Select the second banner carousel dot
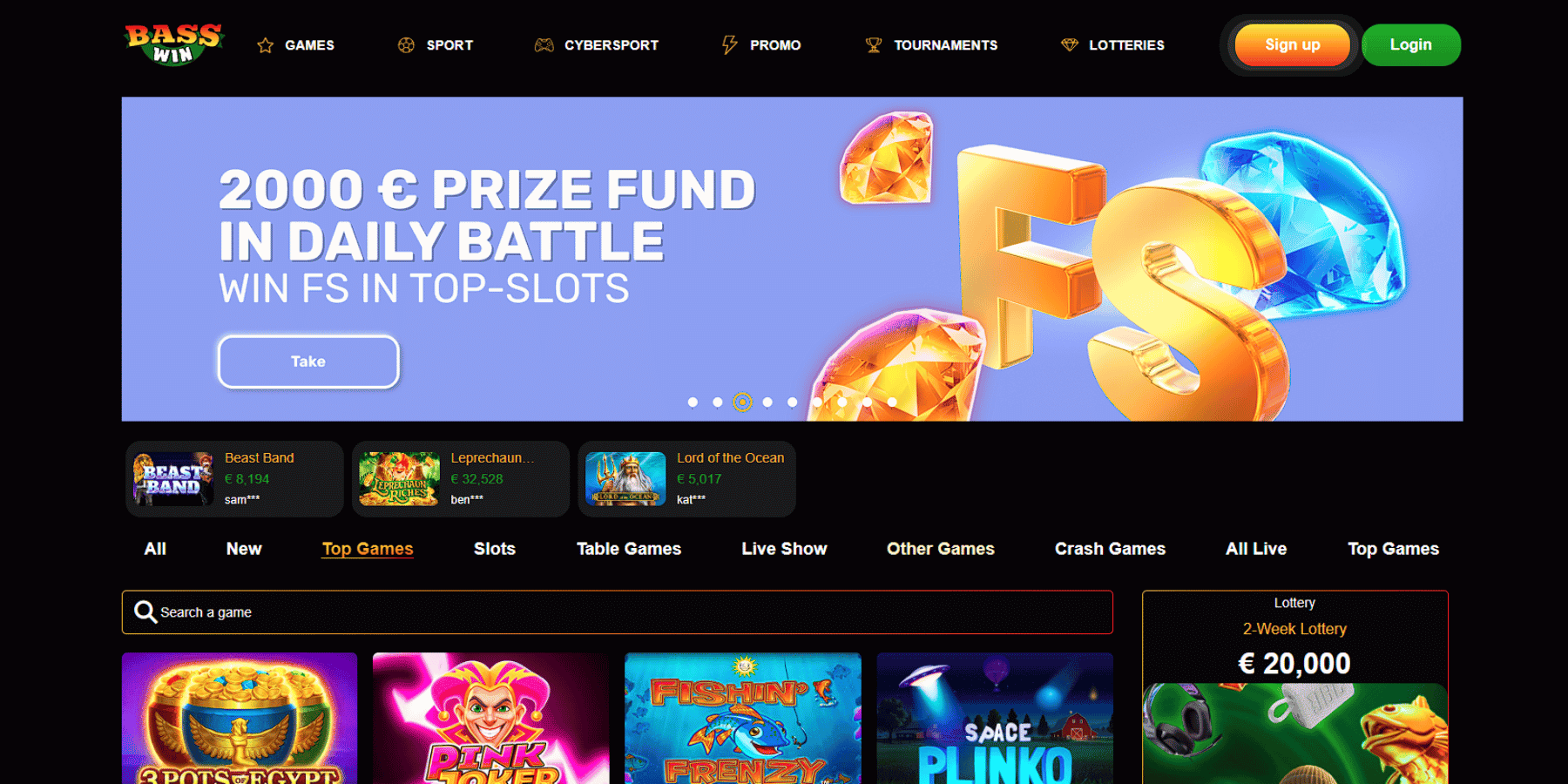This screenshot has width=1568, height=784. pos(718,402)
